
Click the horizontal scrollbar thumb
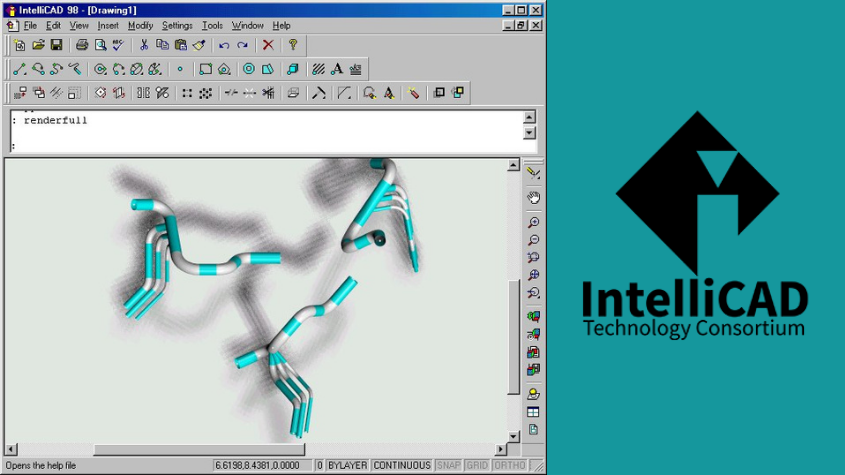tap(199, 449)
